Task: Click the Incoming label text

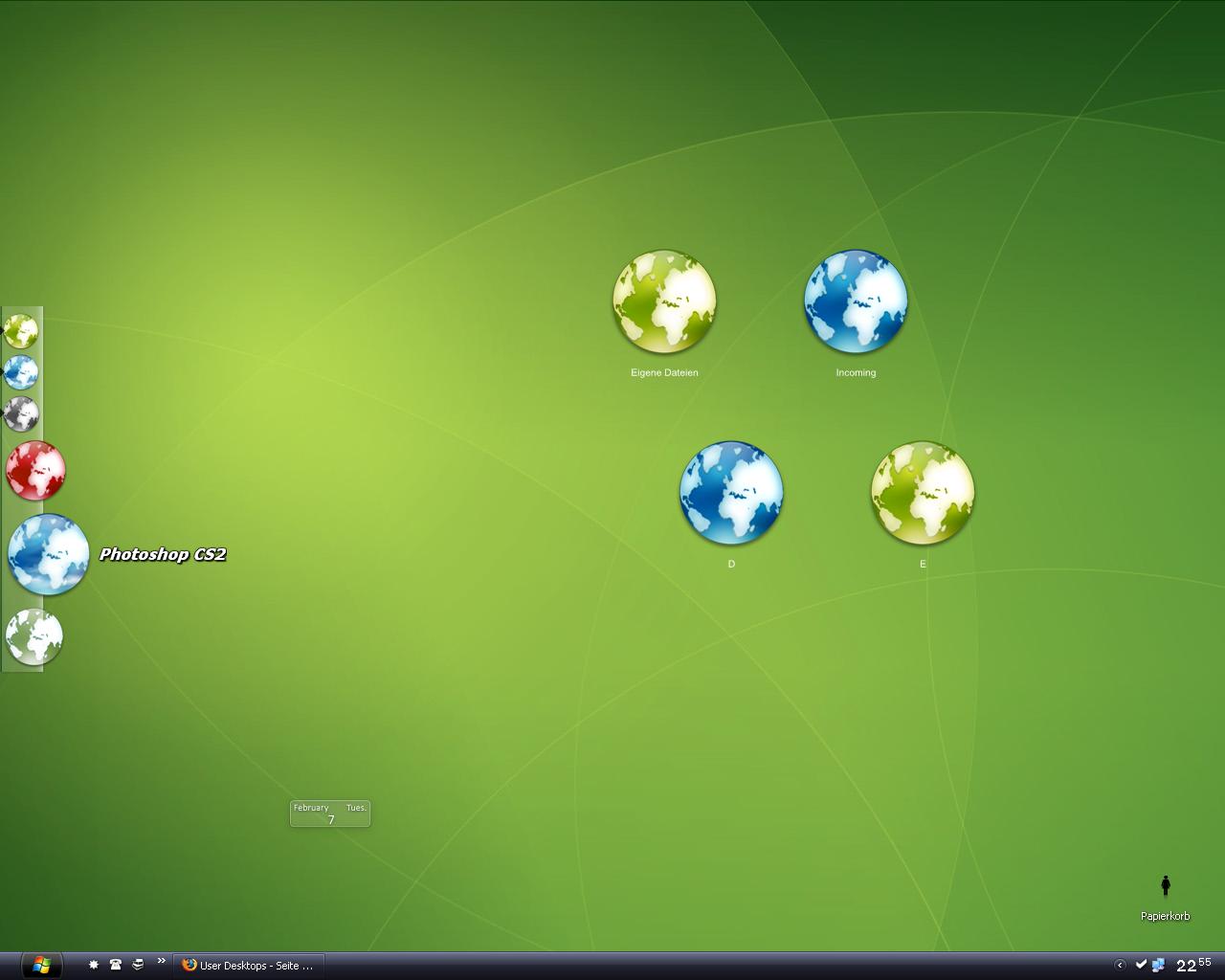Action: [x=856, y=372]
